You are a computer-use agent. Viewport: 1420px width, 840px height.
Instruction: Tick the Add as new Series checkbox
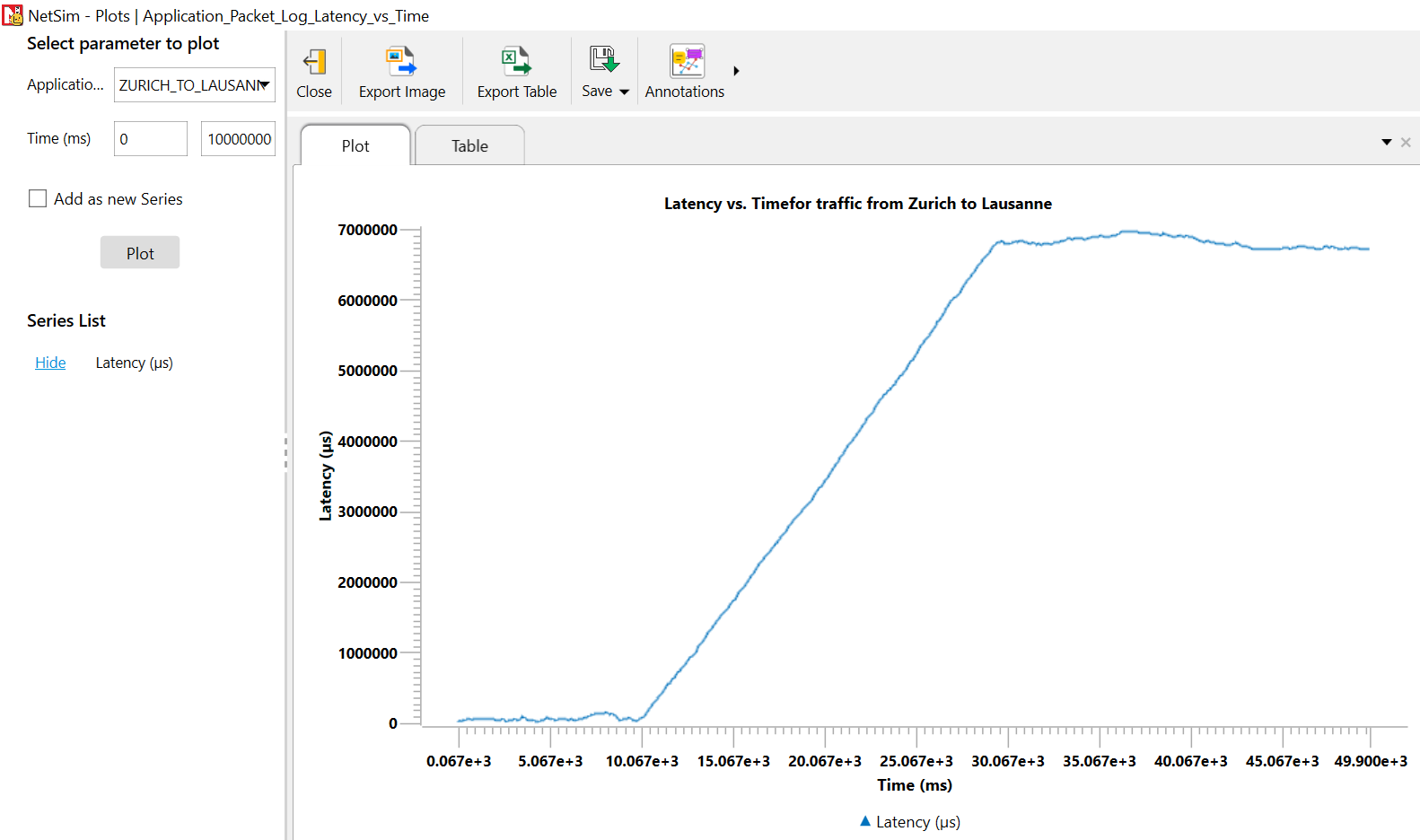[38, 198]
